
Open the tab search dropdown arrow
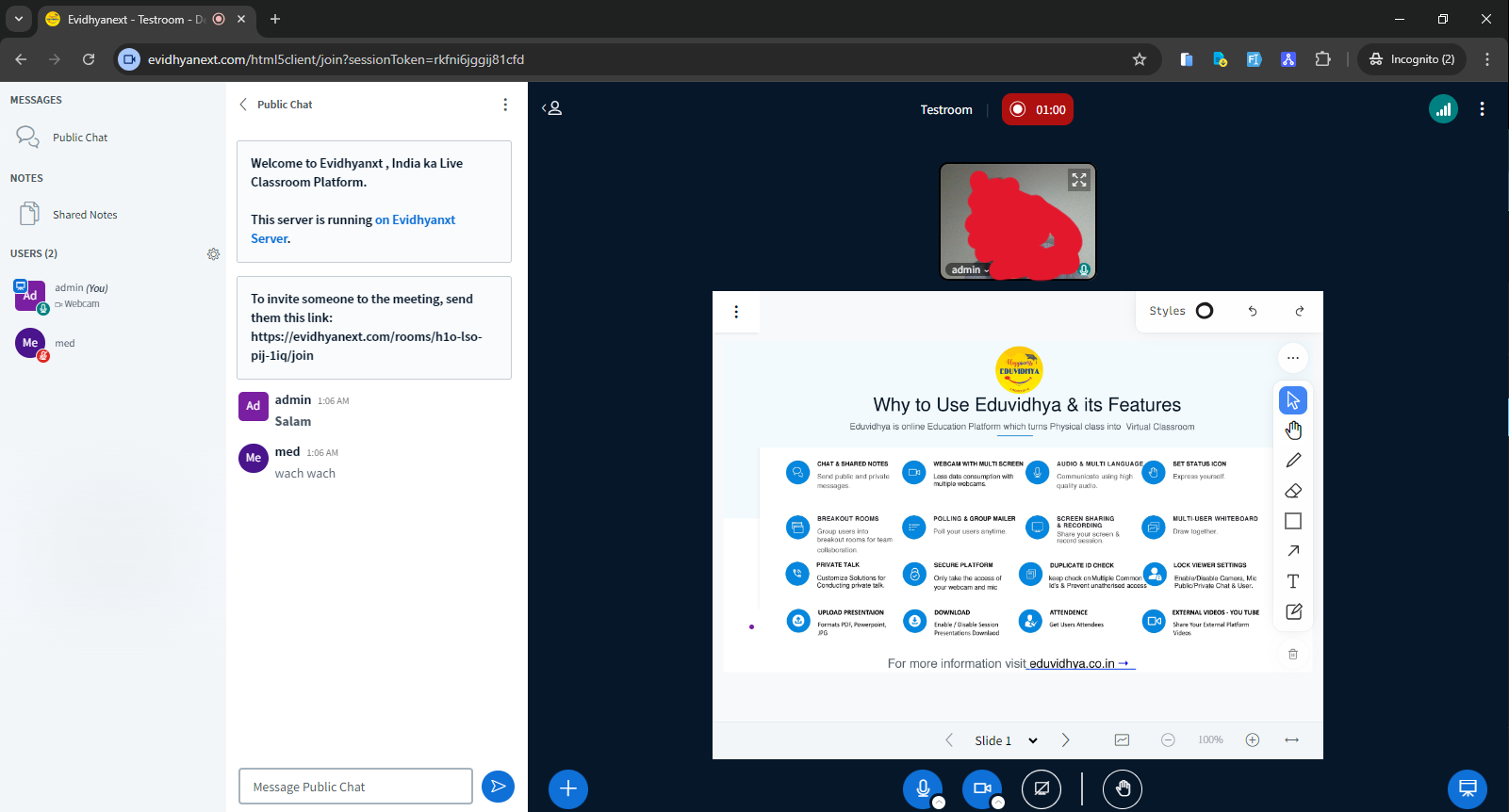tap(19, 19)
